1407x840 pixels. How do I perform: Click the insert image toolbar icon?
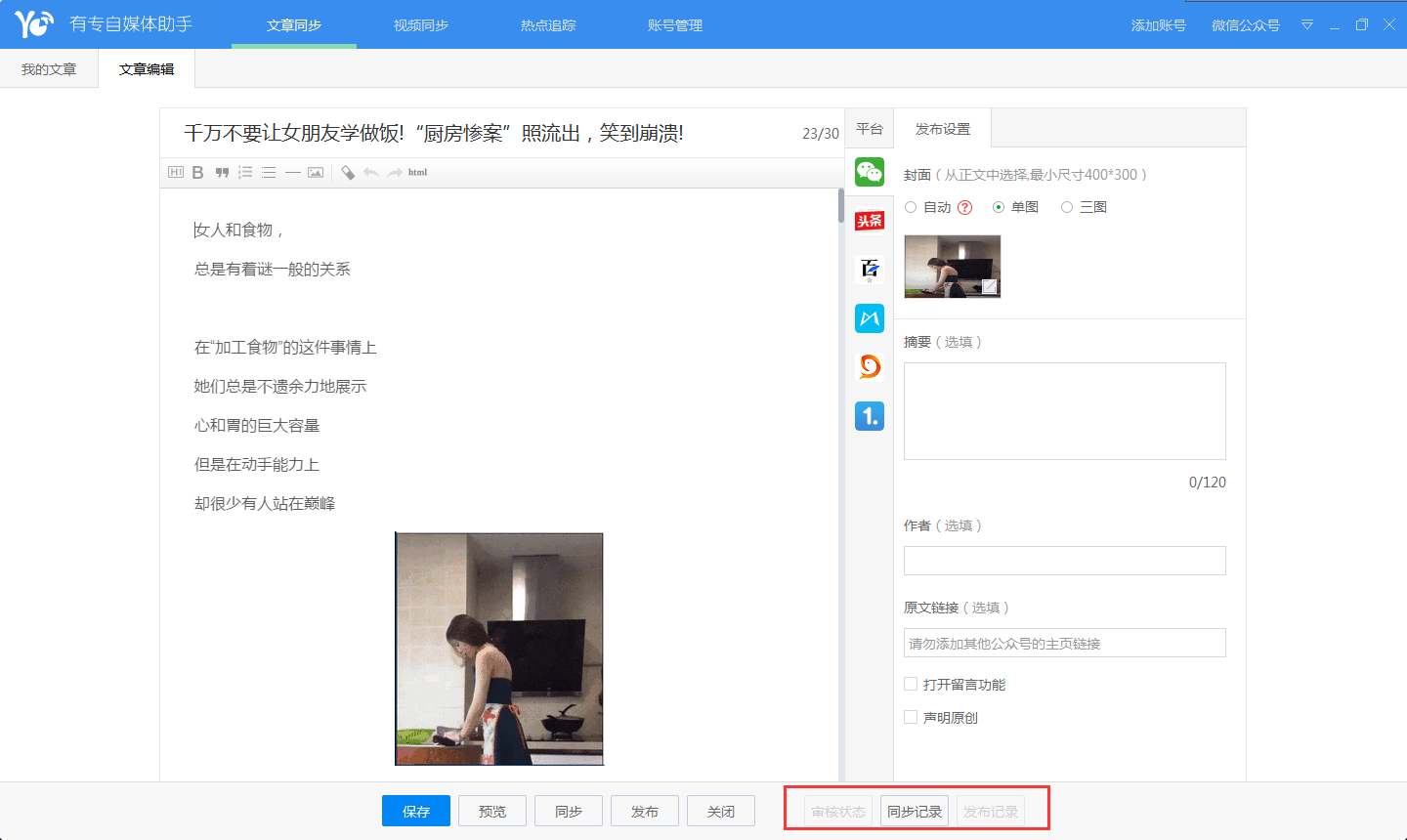pos(316,173)
